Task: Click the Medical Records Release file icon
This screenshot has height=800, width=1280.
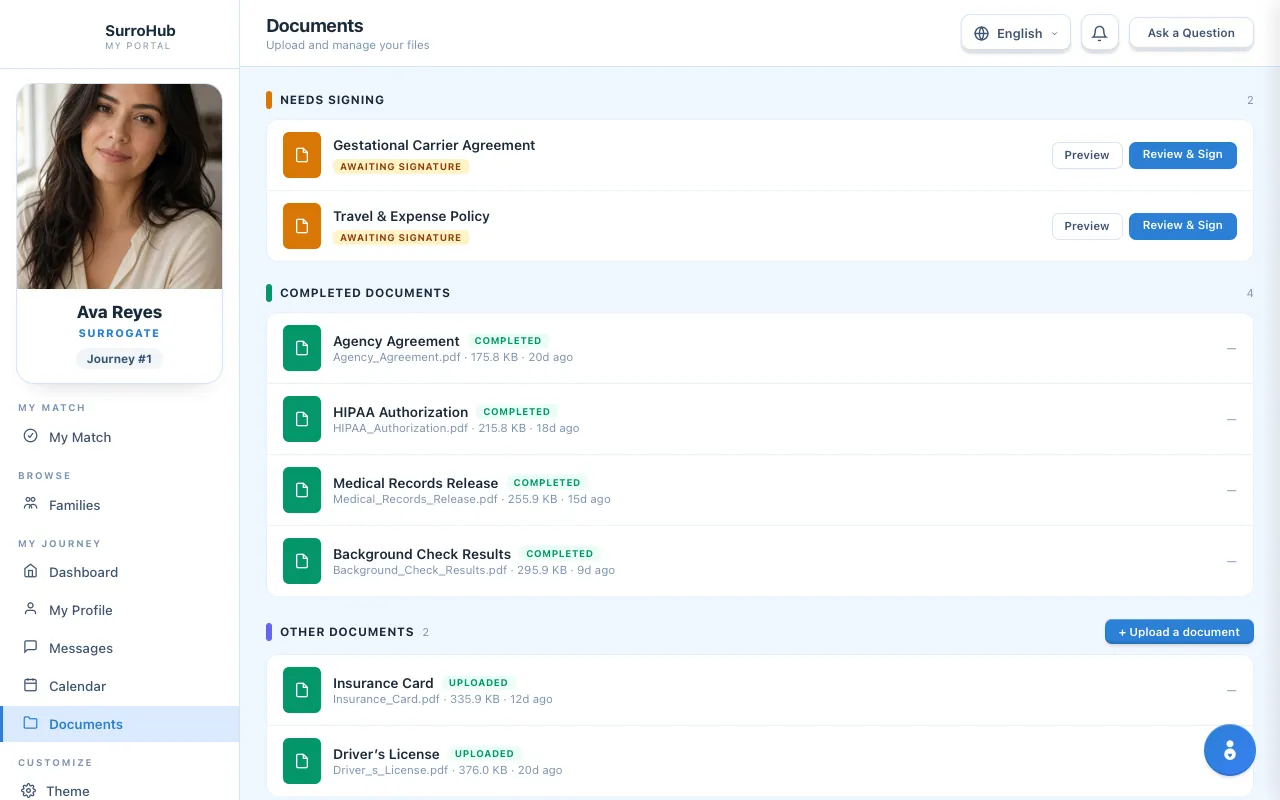Action: [302, 490]
